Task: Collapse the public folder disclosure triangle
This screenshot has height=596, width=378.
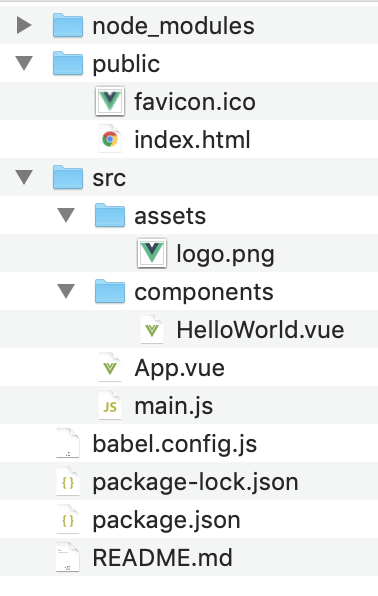Action: [24, 63]
